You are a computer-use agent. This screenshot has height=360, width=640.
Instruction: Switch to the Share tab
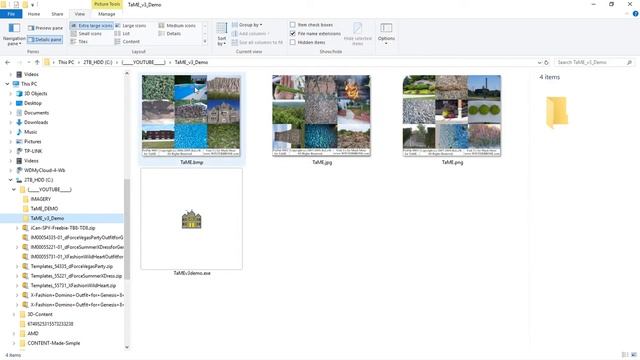tap(57, 14)
